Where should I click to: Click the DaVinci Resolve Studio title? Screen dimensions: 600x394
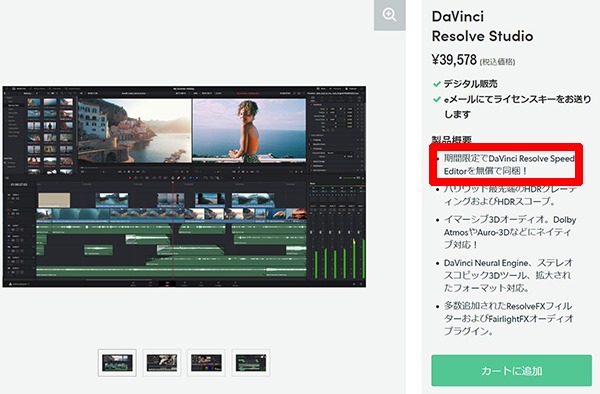point(482,26)
